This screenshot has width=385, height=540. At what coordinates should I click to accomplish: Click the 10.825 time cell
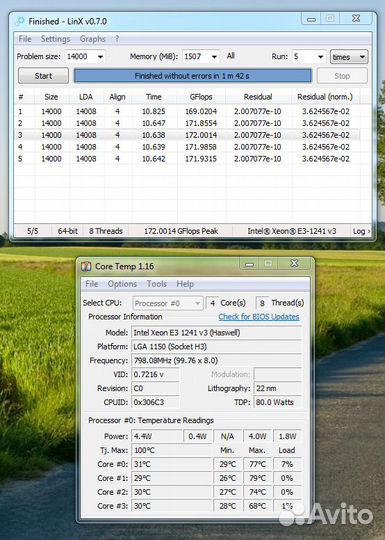154,112
